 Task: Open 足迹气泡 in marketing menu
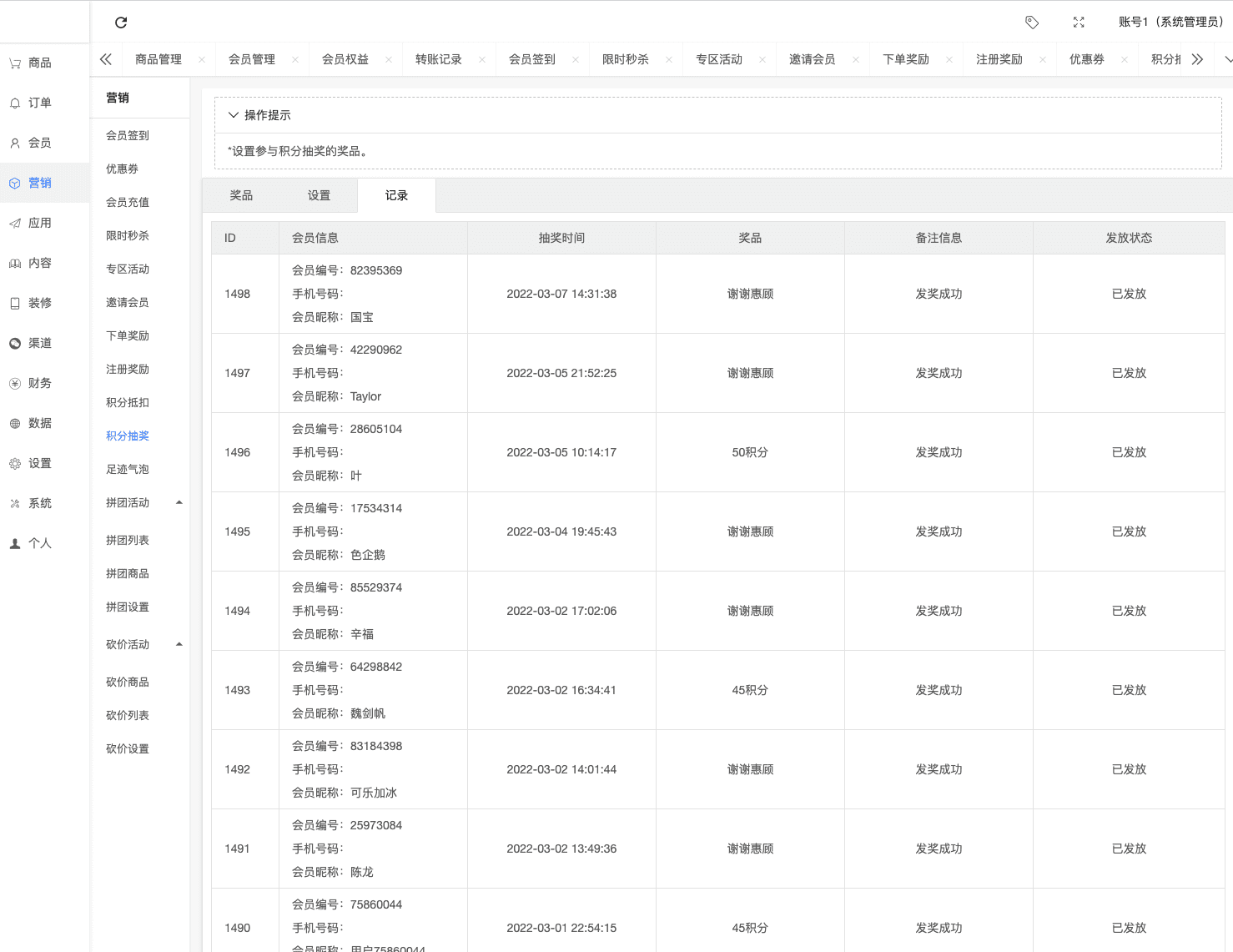(x=128, y=469)
